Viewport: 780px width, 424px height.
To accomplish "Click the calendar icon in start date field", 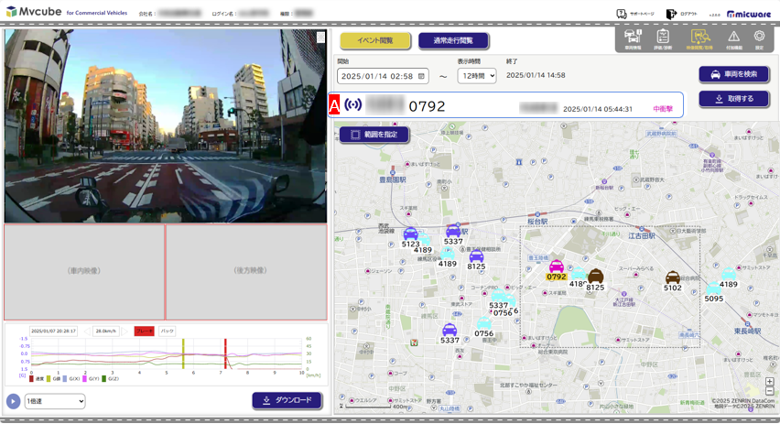I will point(422,76).
